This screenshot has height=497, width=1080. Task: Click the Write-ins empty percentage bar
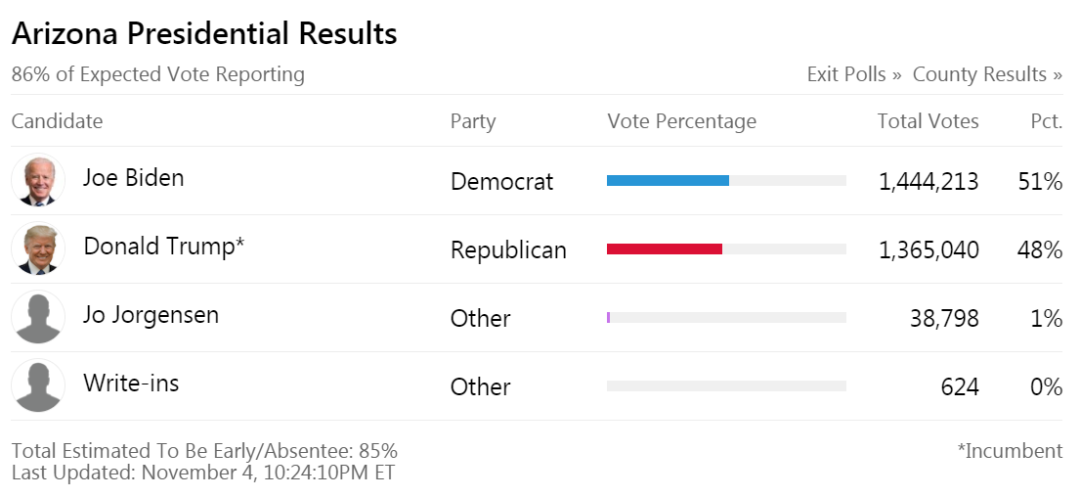(x=726, y=386)
